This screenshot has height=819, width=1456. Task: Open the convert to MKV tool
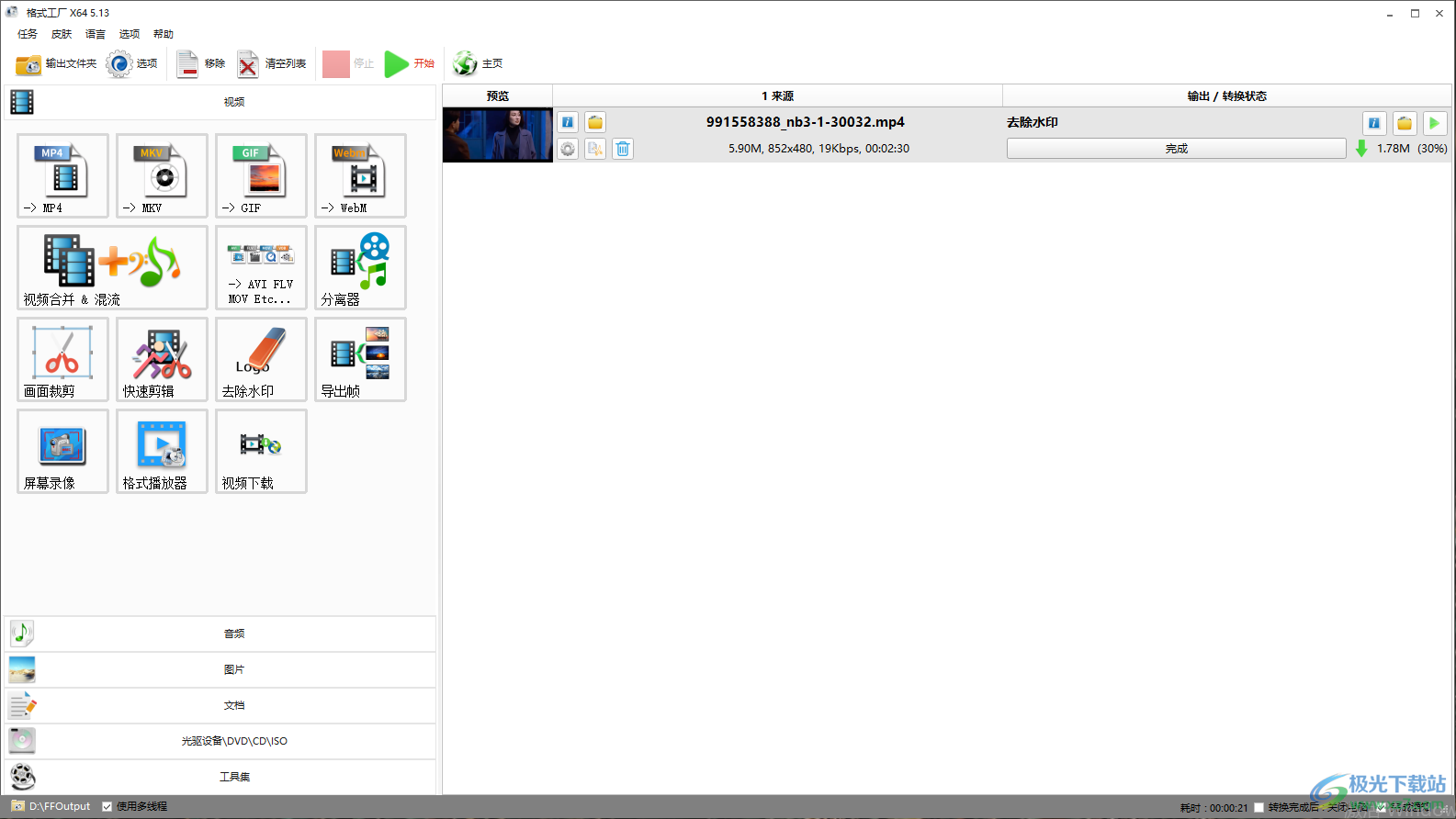click(x=162, y=175)
